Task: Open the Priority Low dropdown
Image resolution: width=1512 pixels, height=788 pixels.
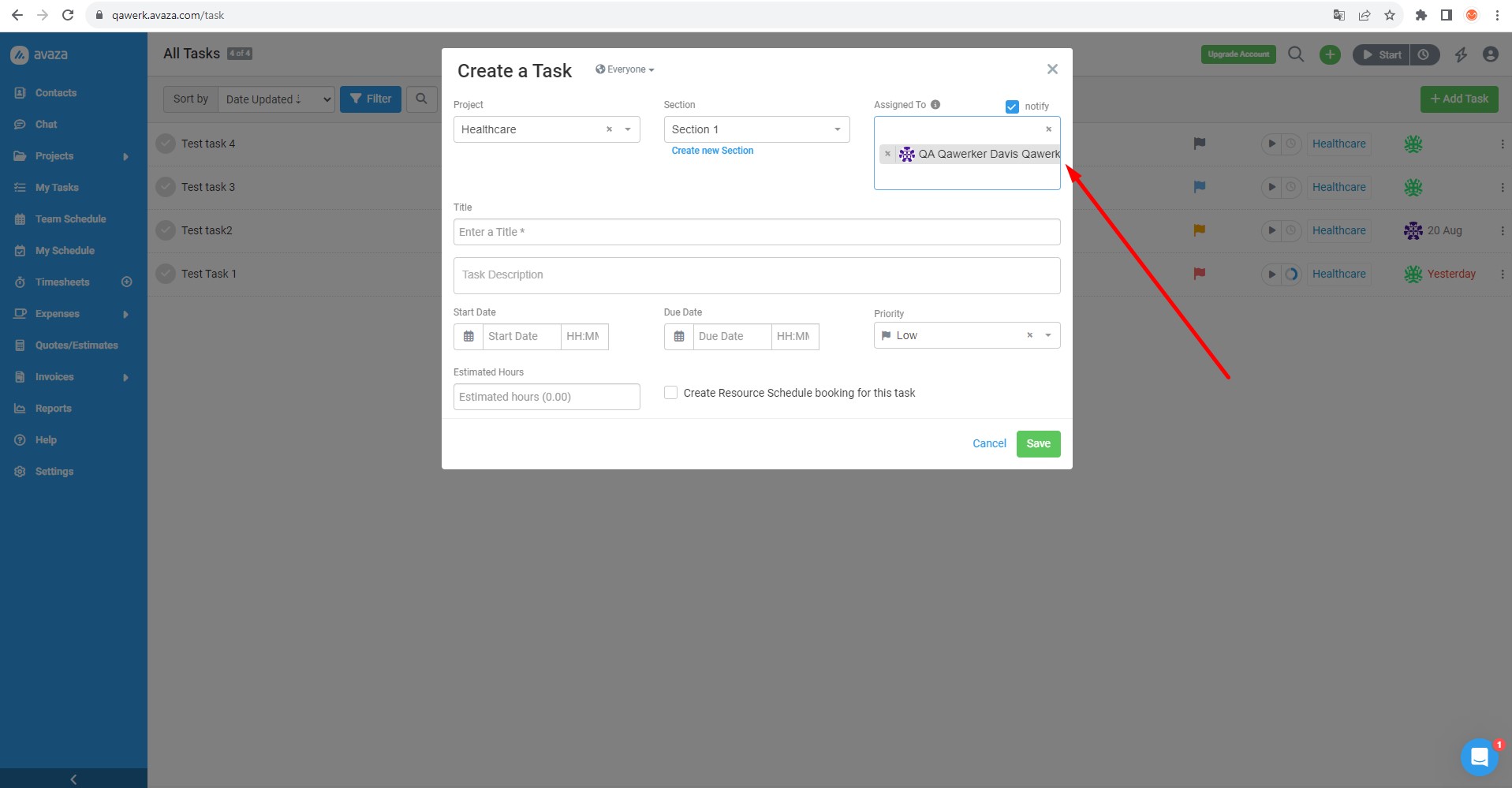Action: pyautogui.click(x=967, y=335)
